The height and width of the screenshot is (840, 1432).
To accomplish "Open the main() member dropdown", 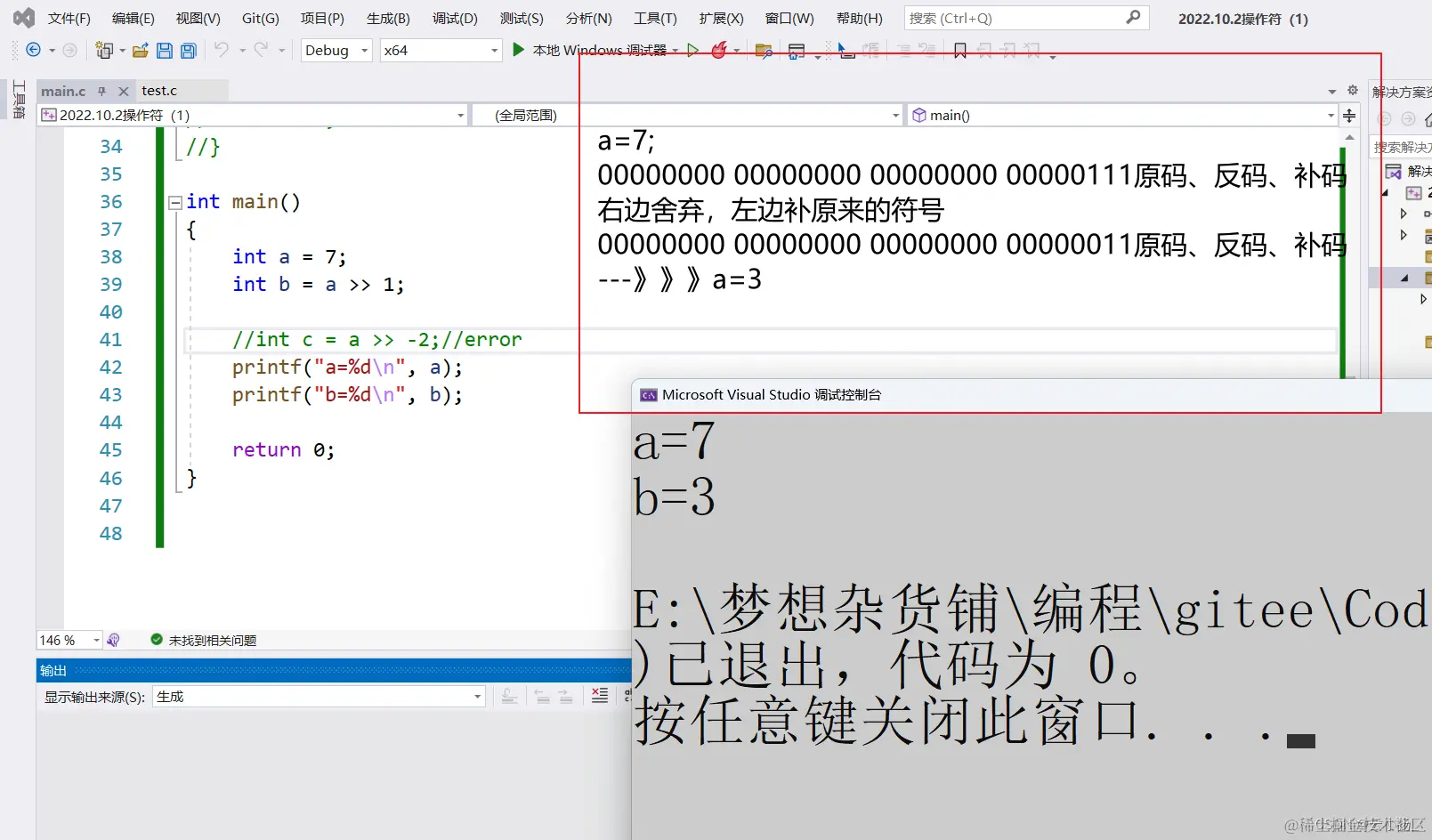I will [1122, 115].
